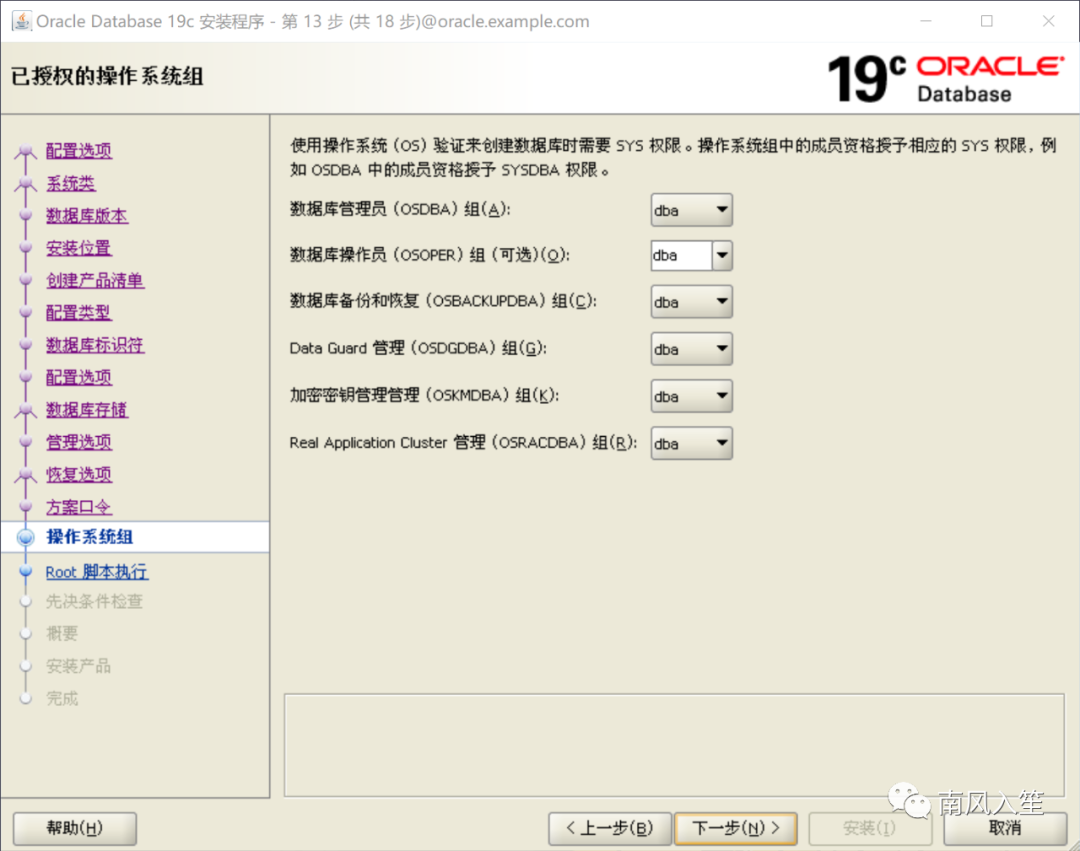Viewport: 1080px width, 851px height.
Task: Click the step marker beside 配置类型
Action: tap(25, 313)
